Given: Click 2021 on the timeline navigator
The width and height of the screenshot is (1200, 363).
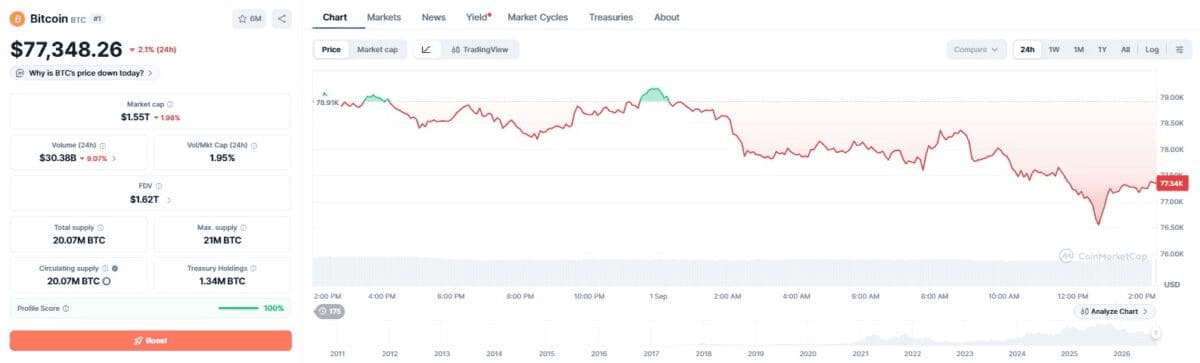Looking at the screenshot, I should (x=860, y=354).
